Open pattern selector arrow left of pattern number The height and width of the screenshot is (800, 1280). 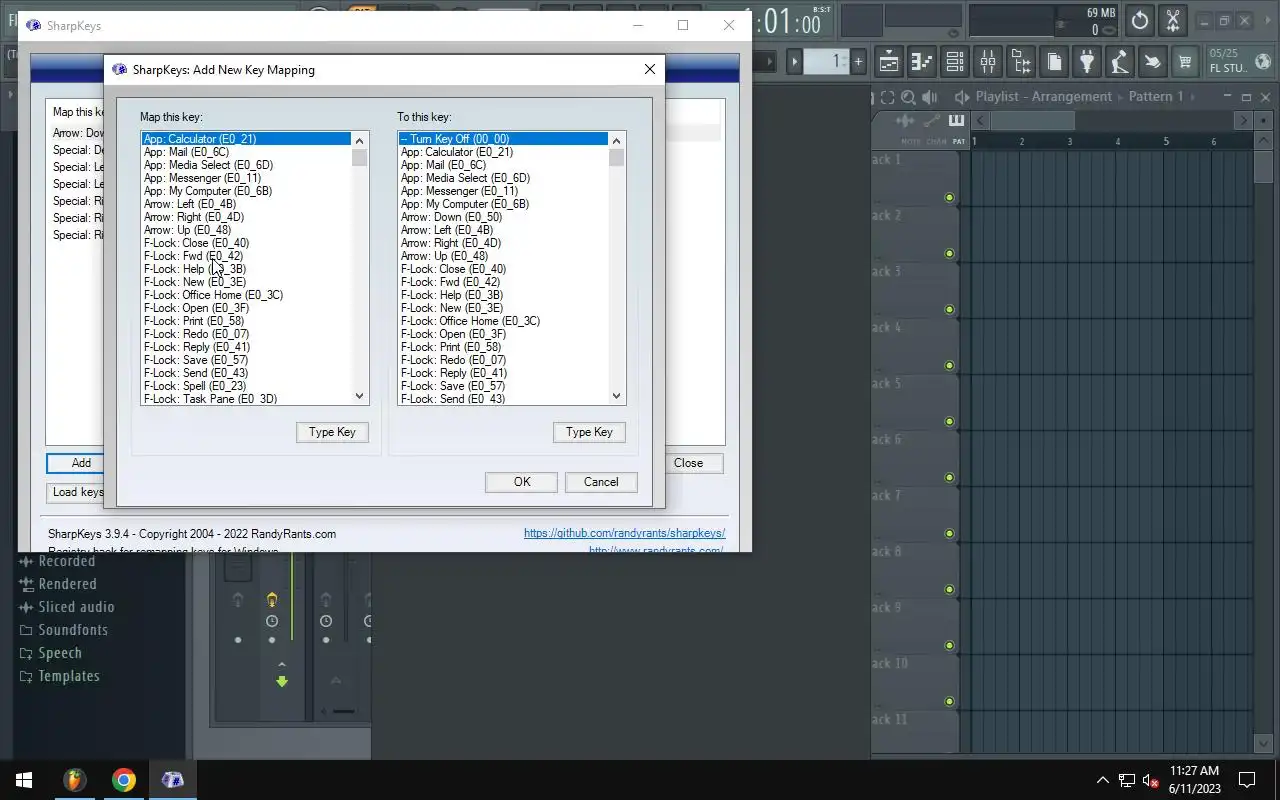coord(796,62)
